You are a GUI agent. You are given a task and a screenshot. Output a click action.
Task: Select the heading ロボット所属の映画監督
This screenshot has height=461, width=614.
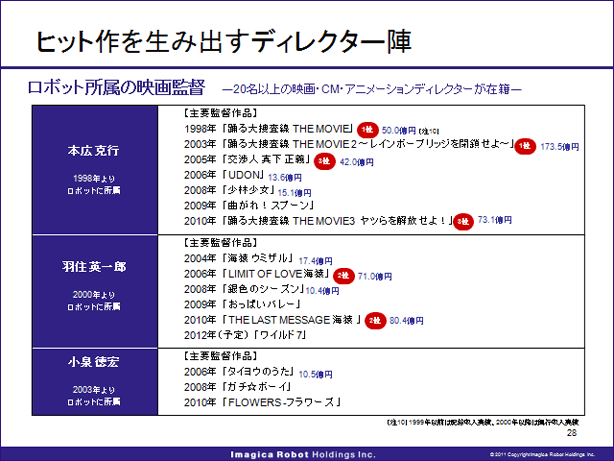coord(116,87)
